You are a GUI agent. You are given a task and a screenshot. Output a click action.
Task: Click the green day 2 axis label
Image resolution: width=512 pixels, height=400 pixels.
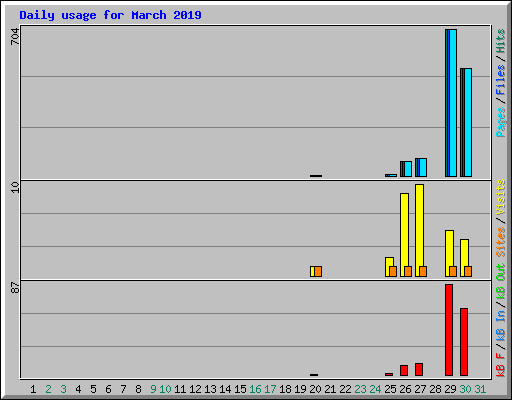[48, 389]
